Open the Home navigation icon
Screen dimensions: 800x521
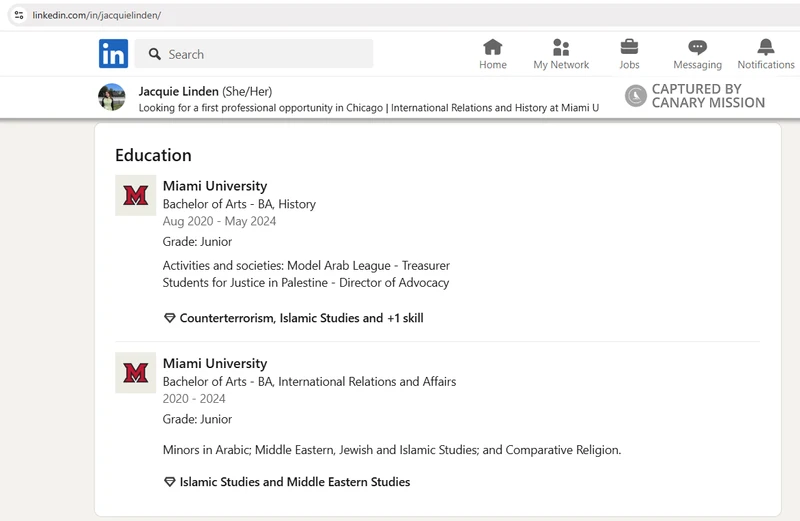tap(493, 47)
